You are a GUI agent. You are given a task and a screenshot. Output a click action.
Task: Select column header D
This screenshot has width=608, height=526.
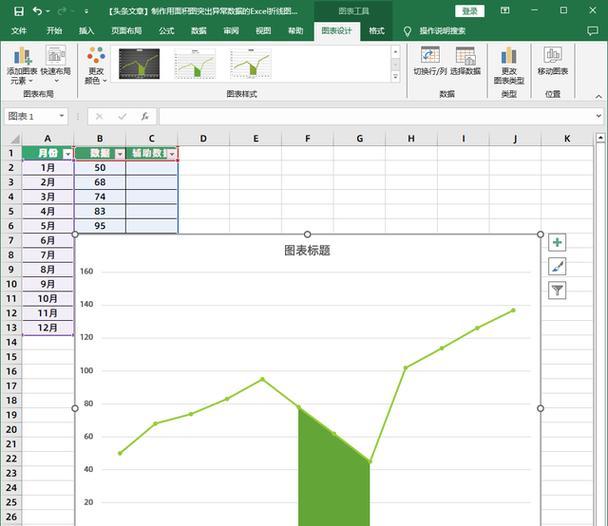click(203, 139)
